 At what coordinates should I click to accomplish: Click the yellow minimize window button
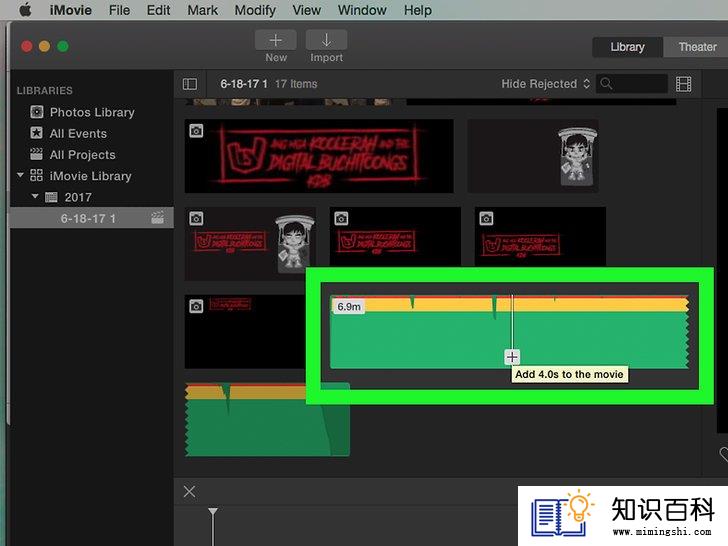(x=45, y=46)
